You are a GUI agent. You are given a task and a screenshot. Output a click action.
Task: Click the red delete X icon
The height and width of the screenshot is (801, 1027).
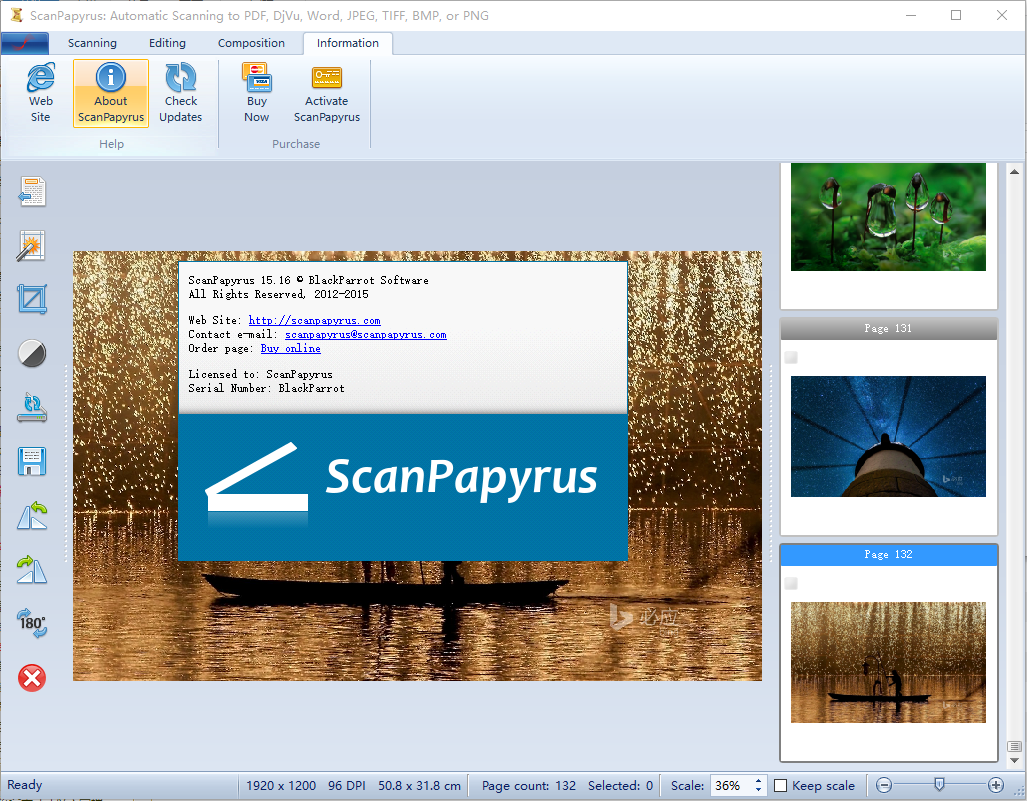33,679
